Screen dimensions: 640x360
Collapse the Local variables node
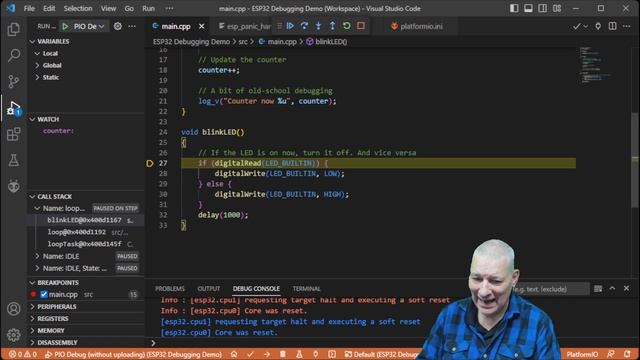pos(50,53)
